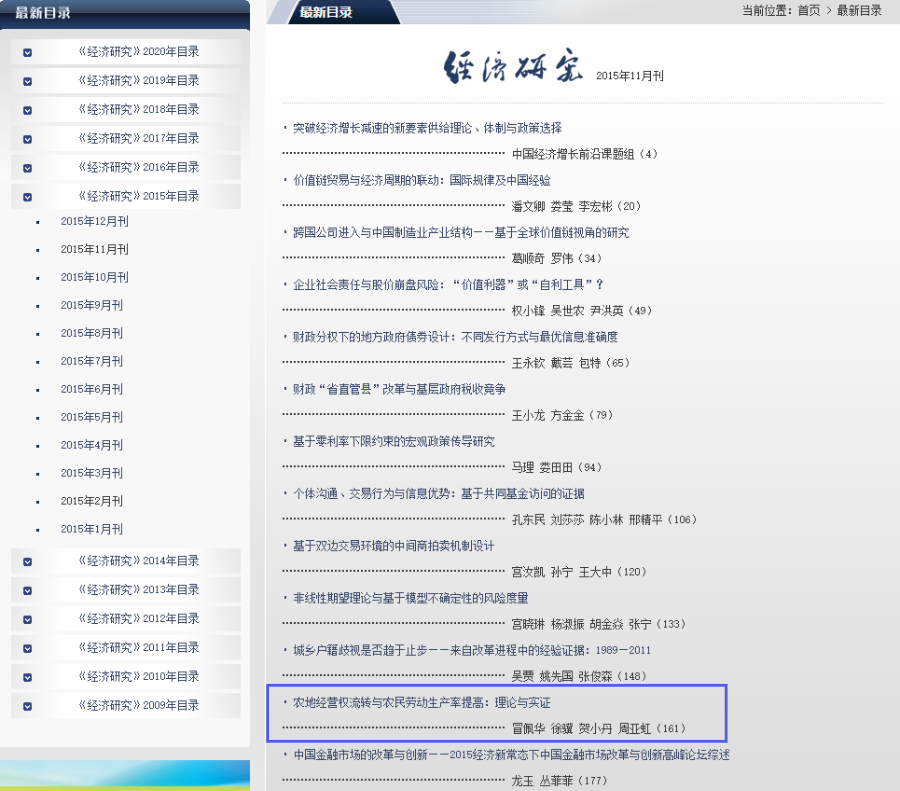The width and height of the screenshot is (900, 791).
Task: Click arrow icon beside 《经济研究》2012年目录
Action: pyautogui.click(x=27, y=619)
